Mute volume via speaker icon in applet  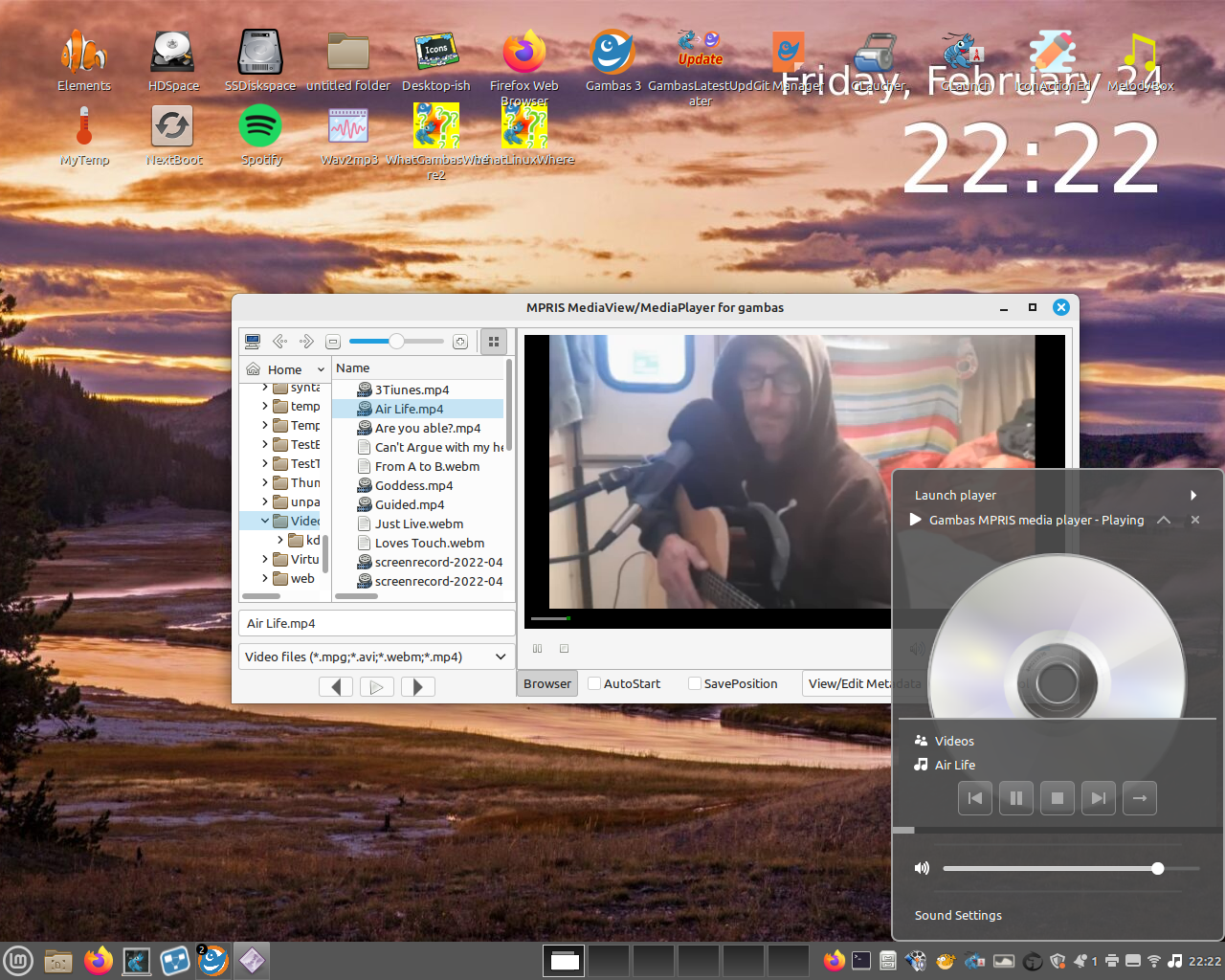(x=922, y=868)
